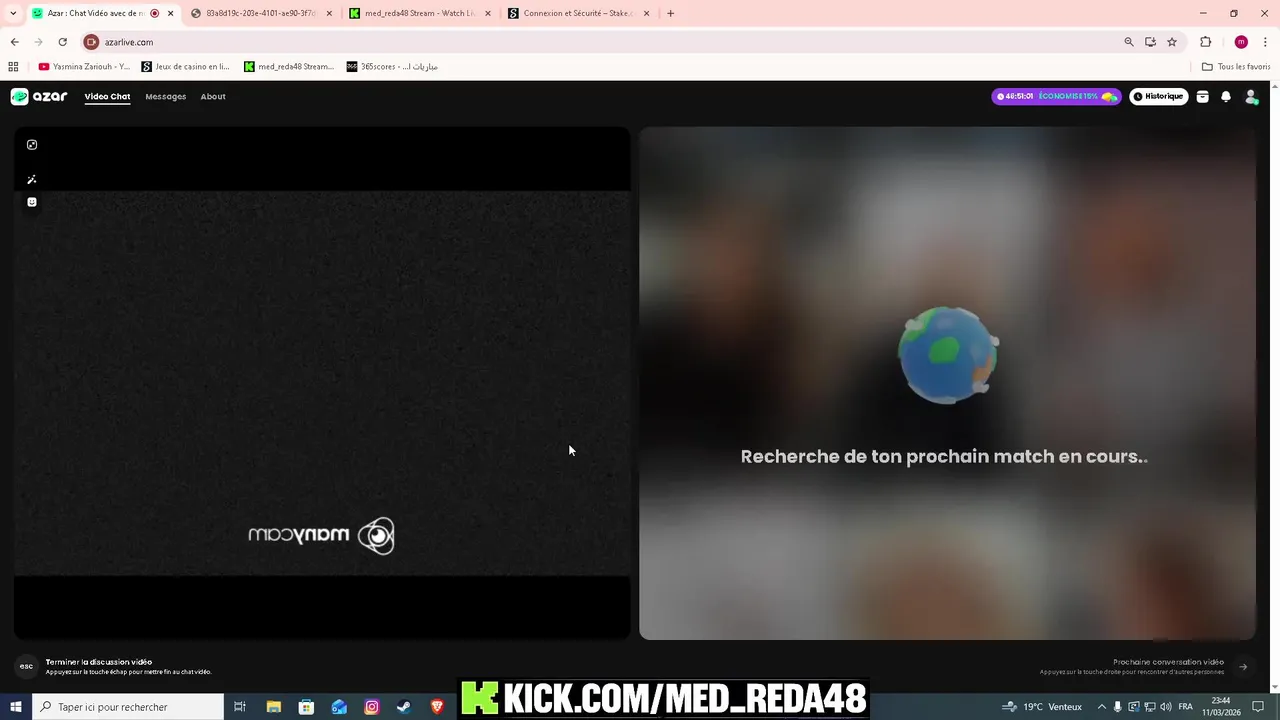Open the med_reda48 Stream bookmark
This screenshot has height=720, width=1280.
pos(290,67)
